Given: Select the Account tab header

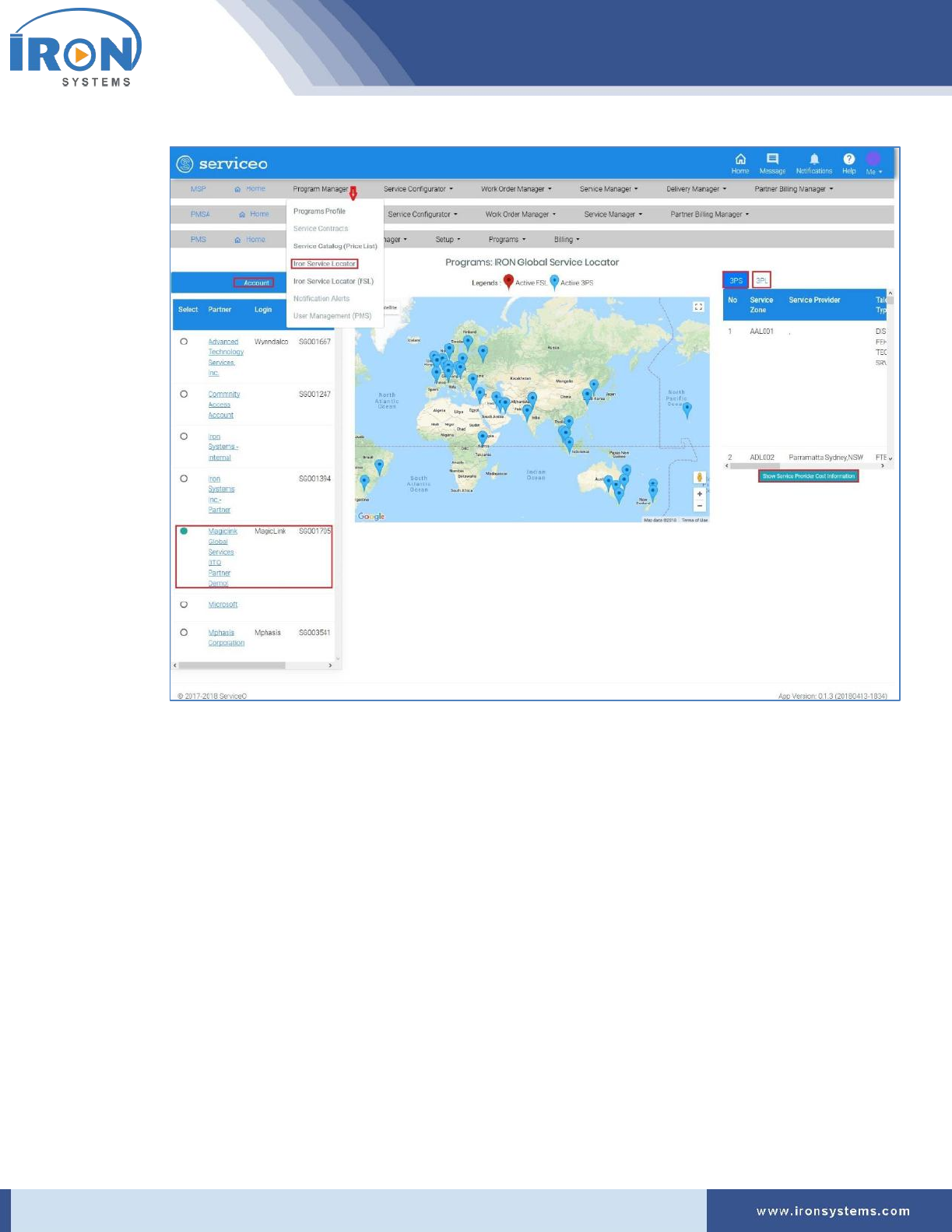Looking at the screenshot, I should [256, 283].
